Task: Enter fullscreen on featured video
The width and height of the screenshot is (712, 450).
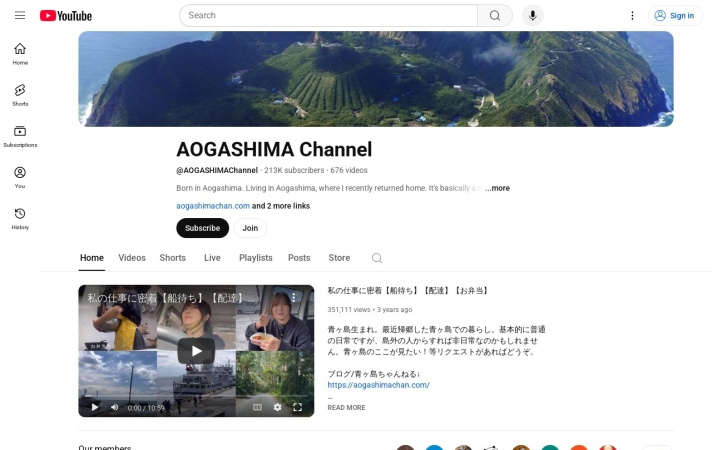Action: pos(297,407)
